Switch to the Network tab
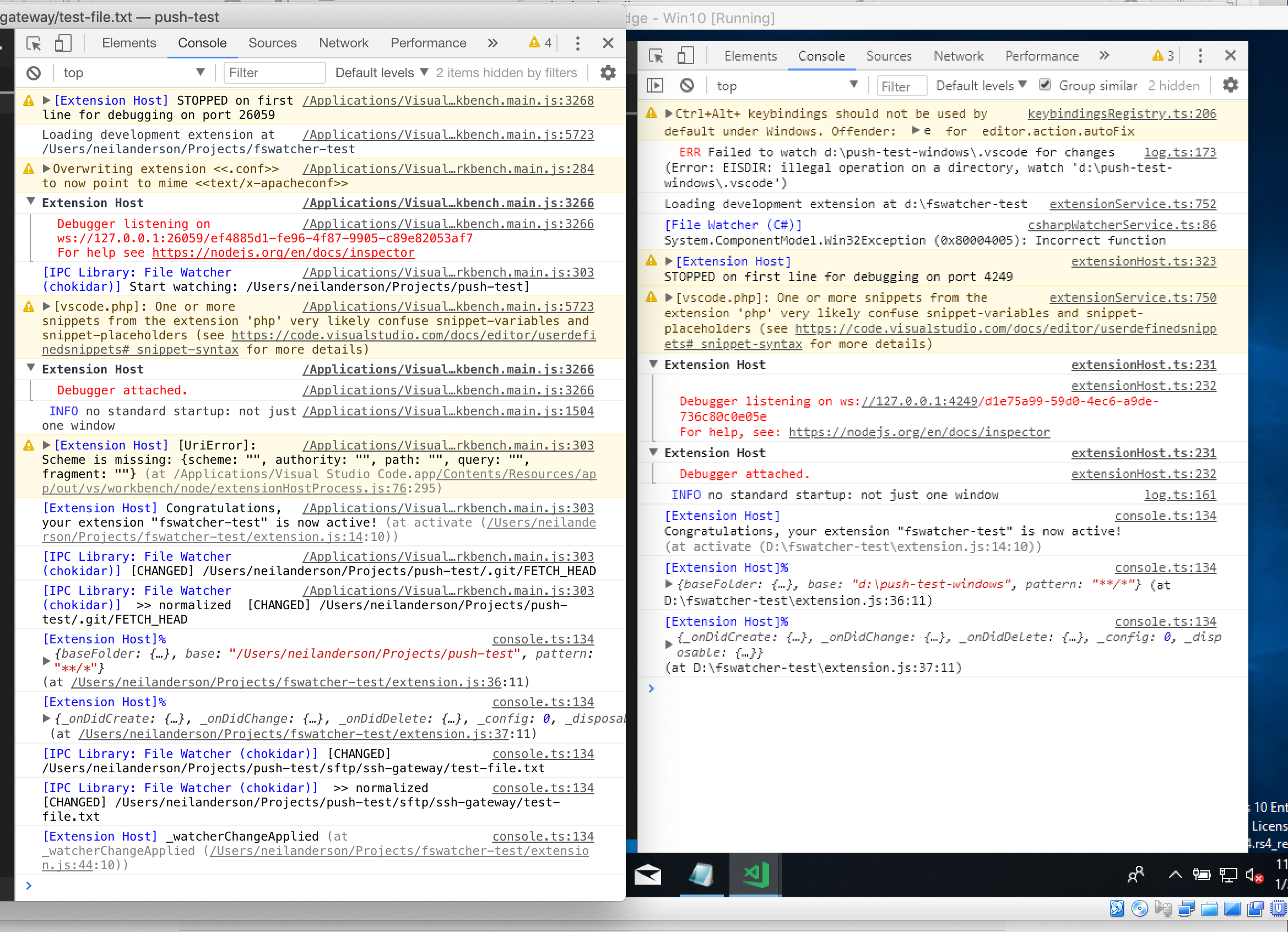The image size is (1288, 932). (x=344, y=42)
